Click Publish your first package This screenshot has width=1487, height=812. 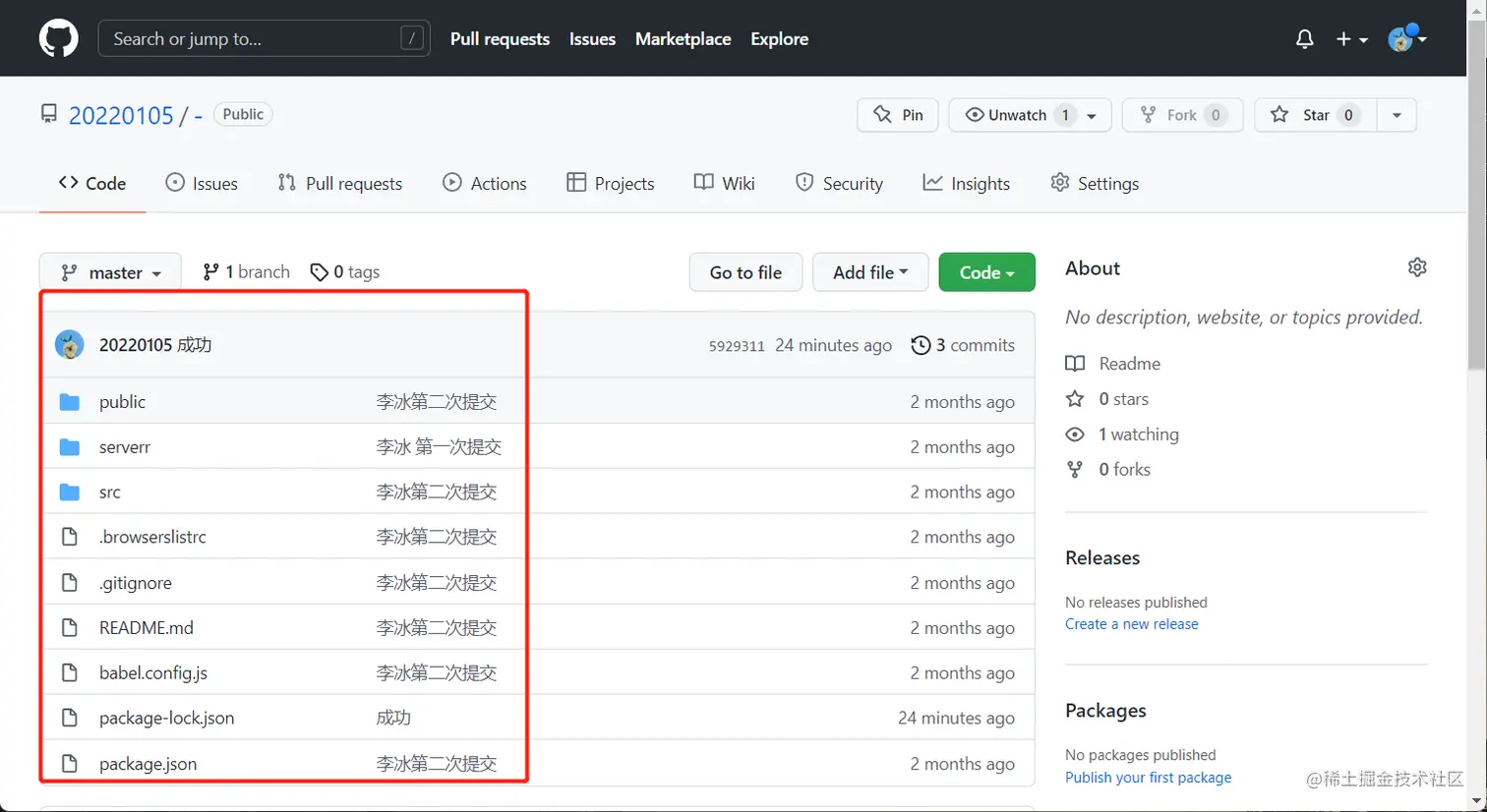point(1148,778)
